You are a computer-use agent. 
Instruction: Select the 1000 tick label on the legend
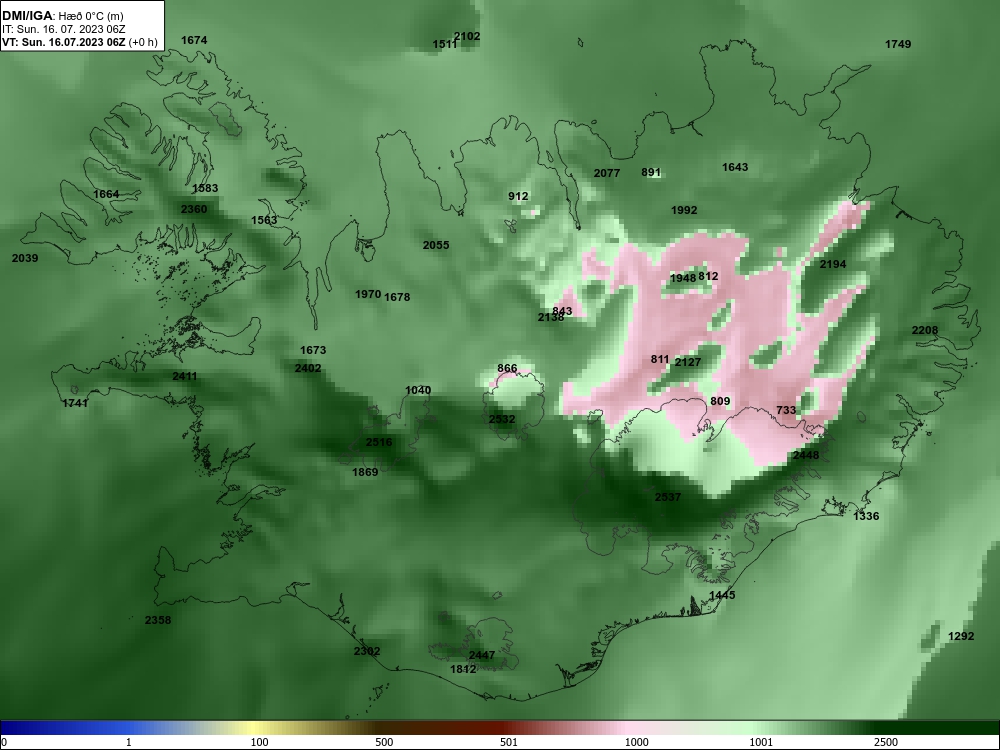coord(636,742)
